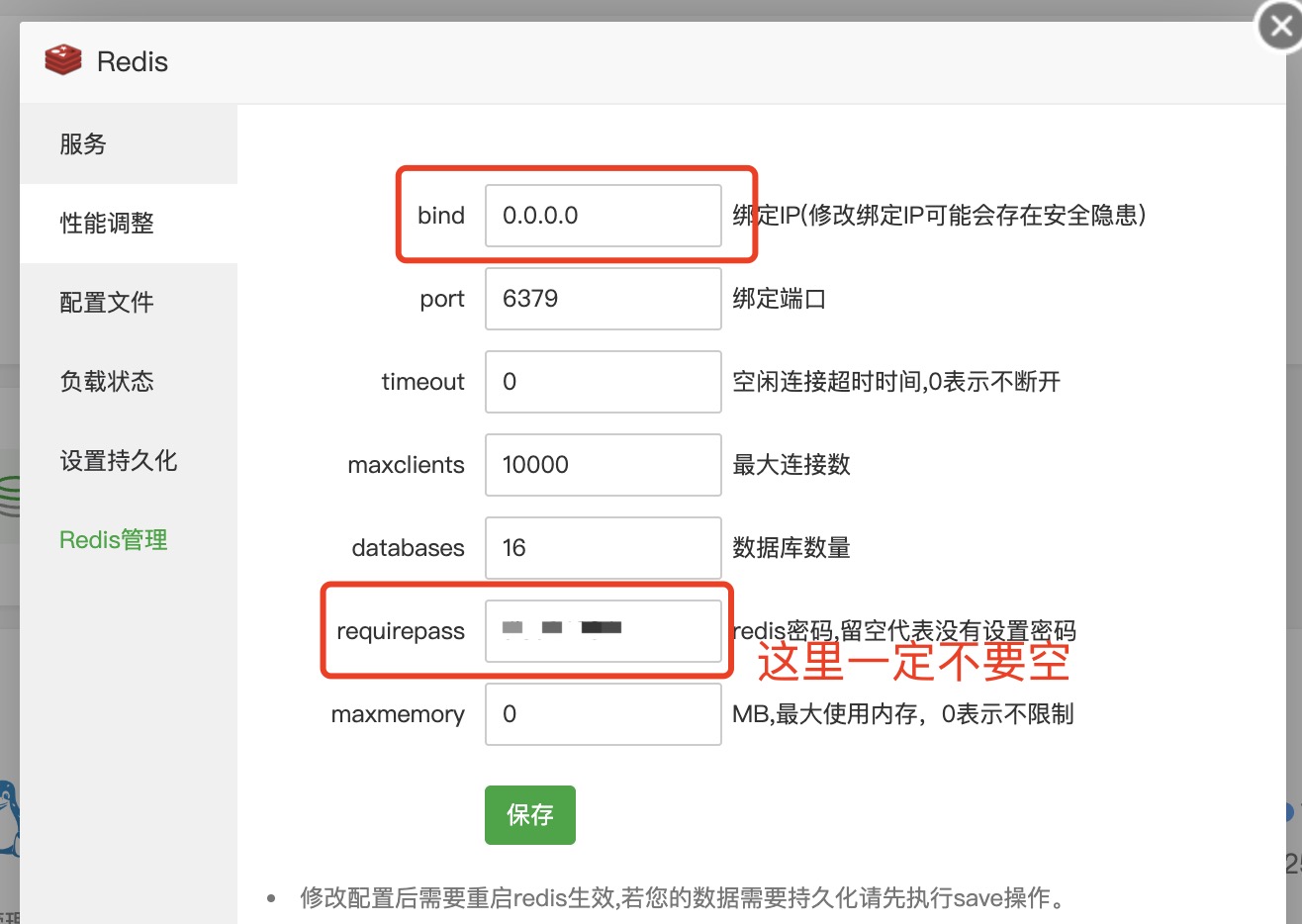Focus the bind IP input field

pyautogui.click(x=604, y=216)
